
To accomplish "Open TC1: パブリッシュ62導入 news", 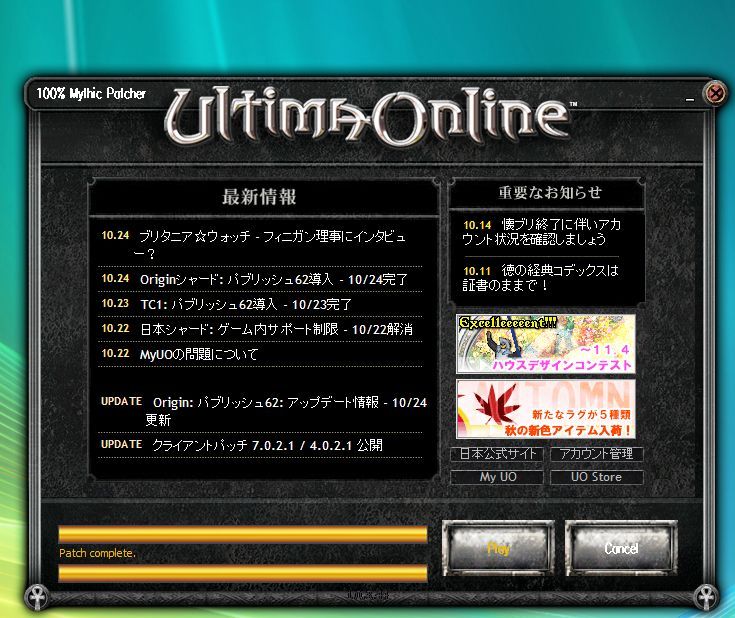I will [x=246, y=304].
